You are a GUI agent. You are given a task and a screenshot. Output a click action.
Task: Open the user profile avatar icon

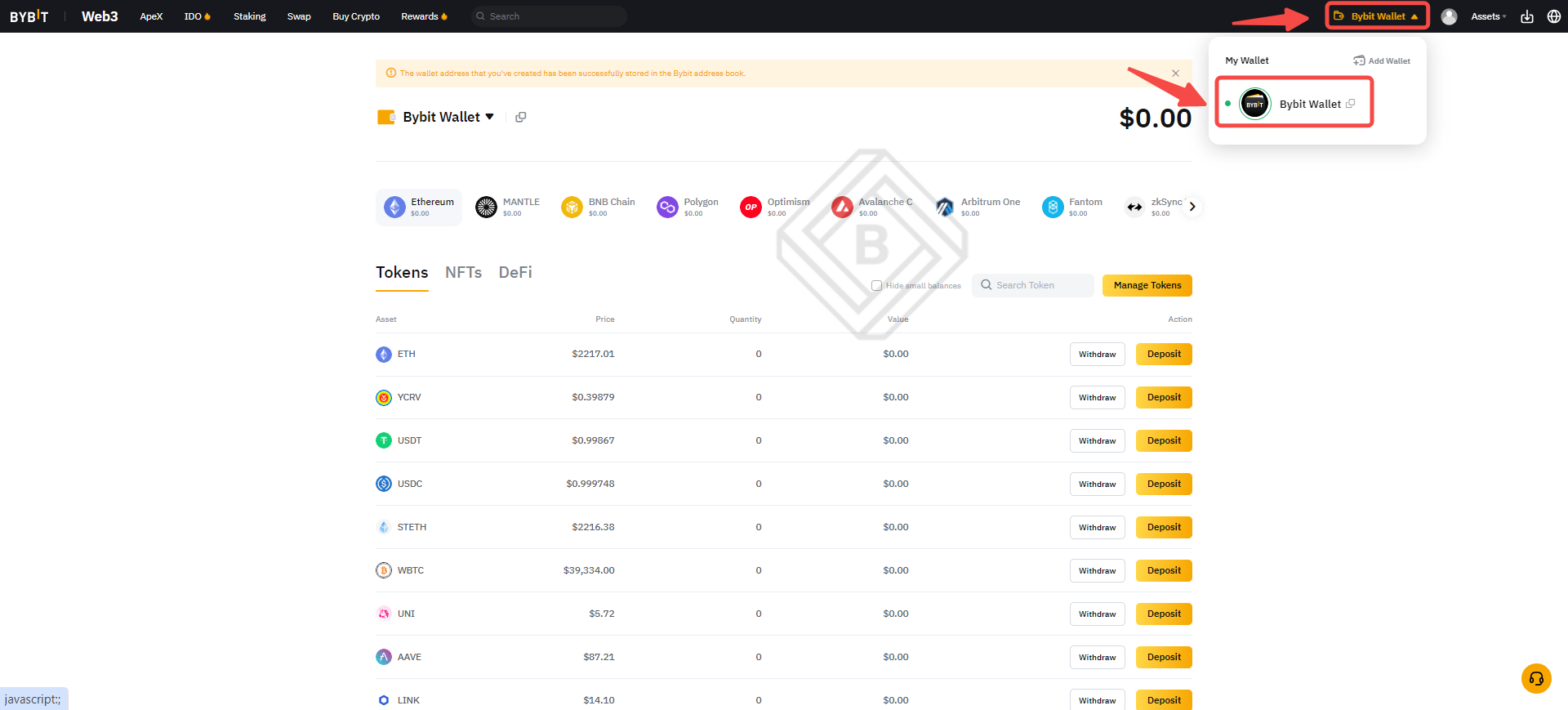point(1449,16)
